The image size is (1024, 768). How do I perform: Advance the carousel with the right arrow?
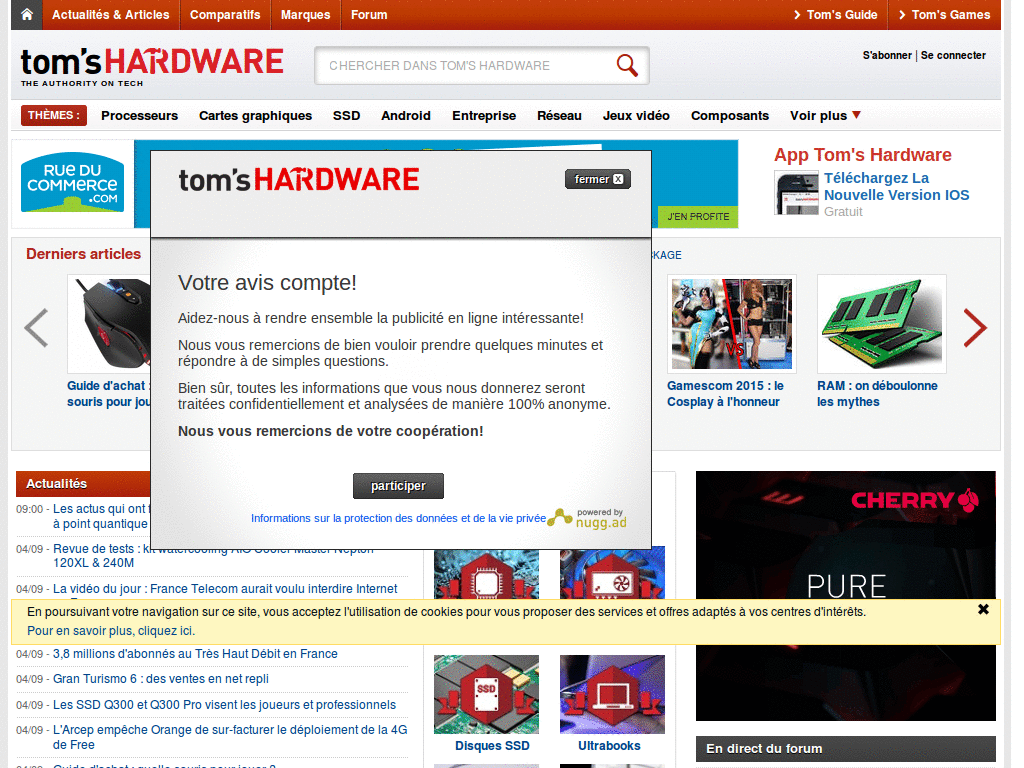click(x=974, y=328)
